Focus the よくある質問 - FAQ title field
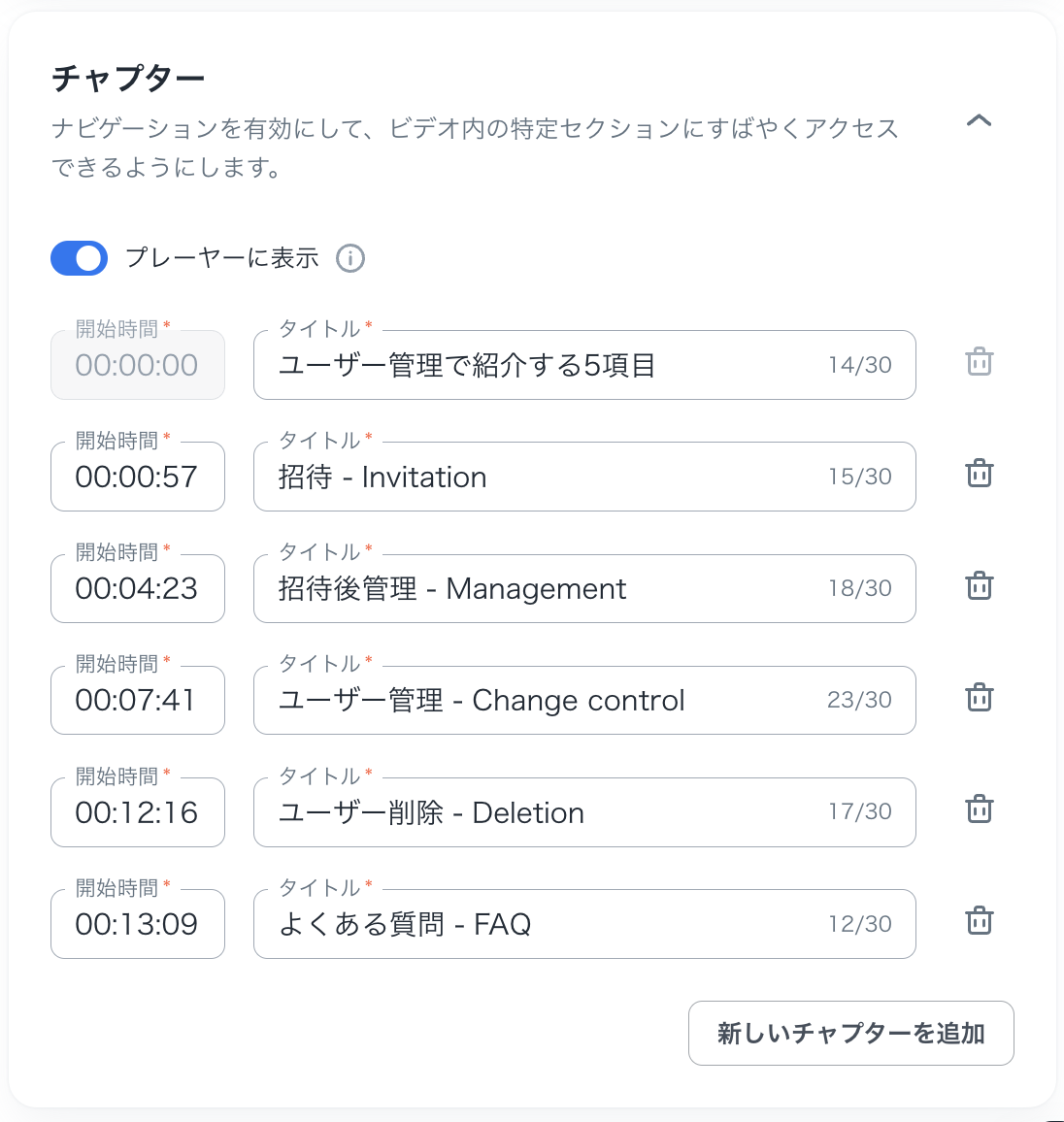Viewport: 1064px width, 1122px height. pos(544,924)
